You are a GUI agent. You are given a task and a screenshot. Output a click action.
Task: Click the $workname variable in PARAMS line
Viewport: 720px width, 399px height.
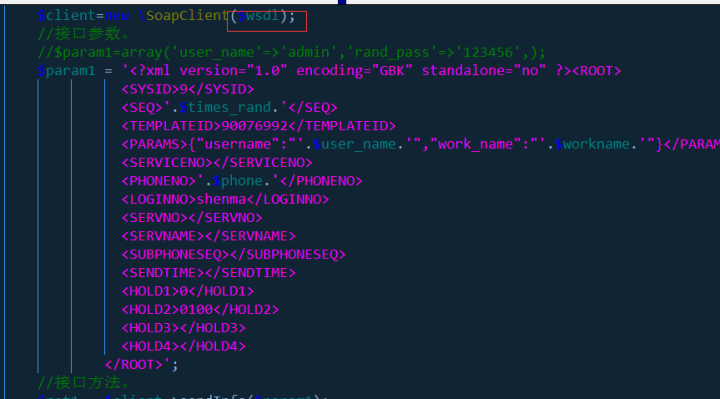coord(592,144)
